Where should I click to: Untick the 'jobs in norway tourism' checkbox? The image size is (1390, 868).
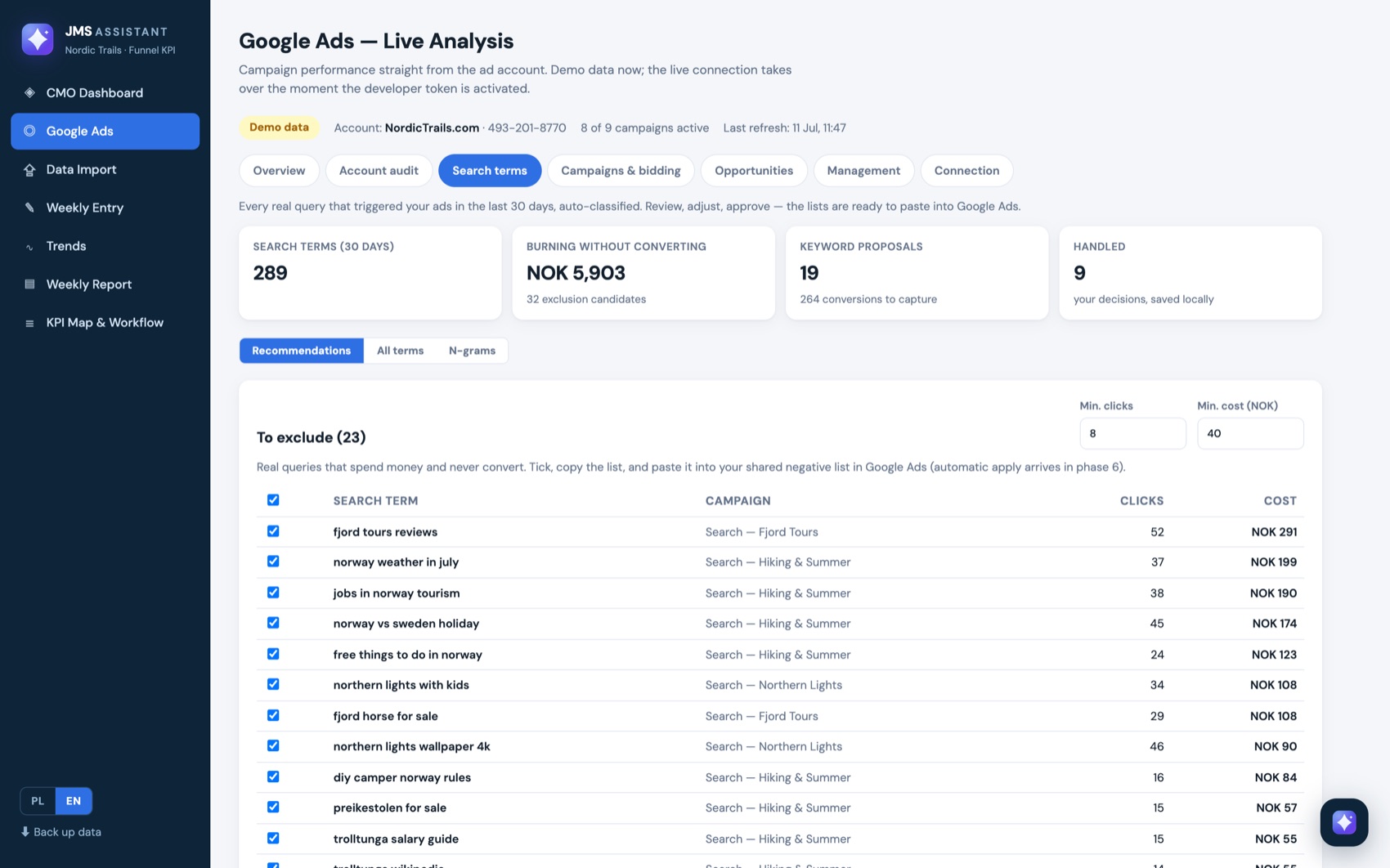[x=273, y=592]
